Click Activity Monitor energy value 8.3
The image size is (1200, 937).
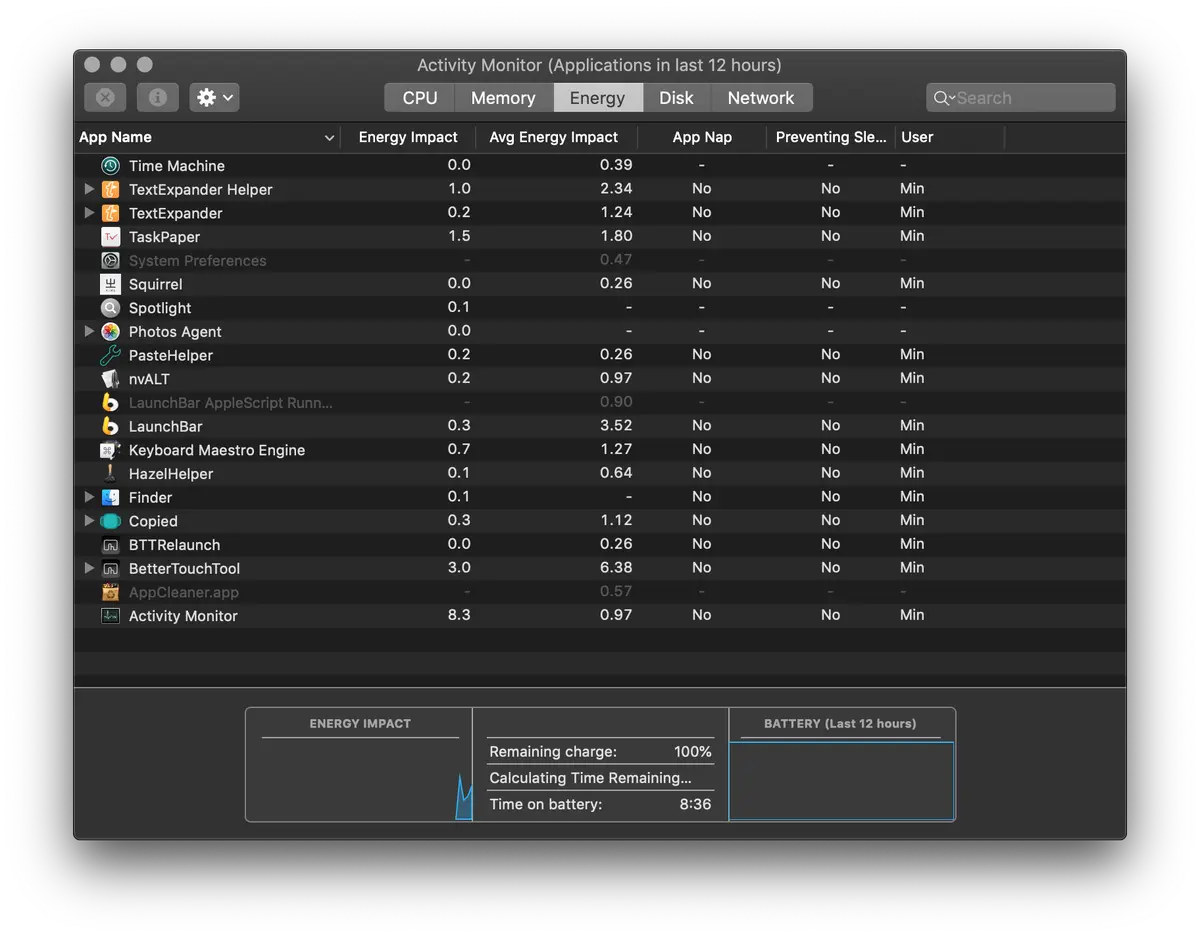point(459,615)
